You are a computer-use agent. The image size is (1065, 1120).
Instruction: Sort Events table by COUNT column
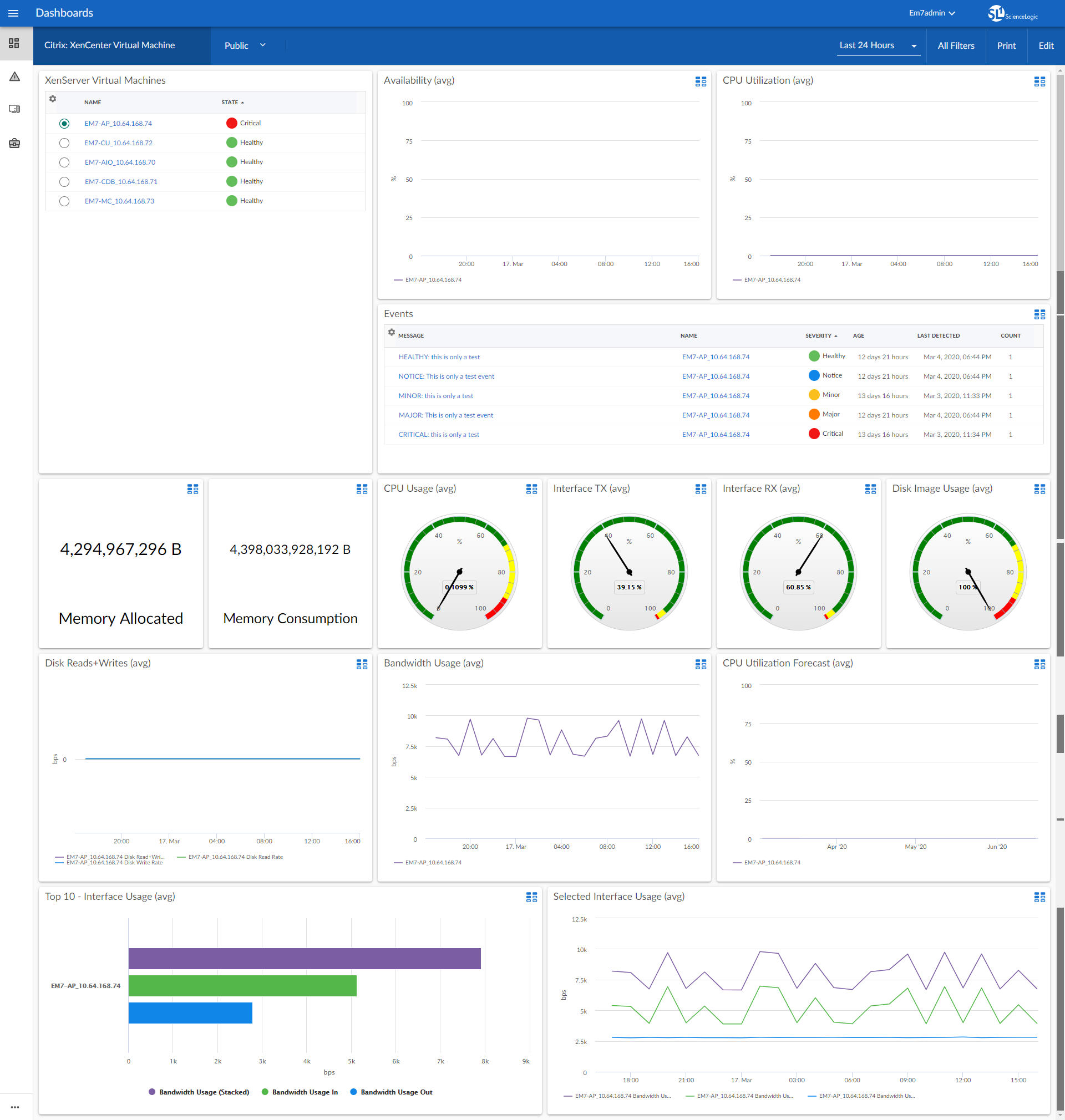[x=1011, y=336]
